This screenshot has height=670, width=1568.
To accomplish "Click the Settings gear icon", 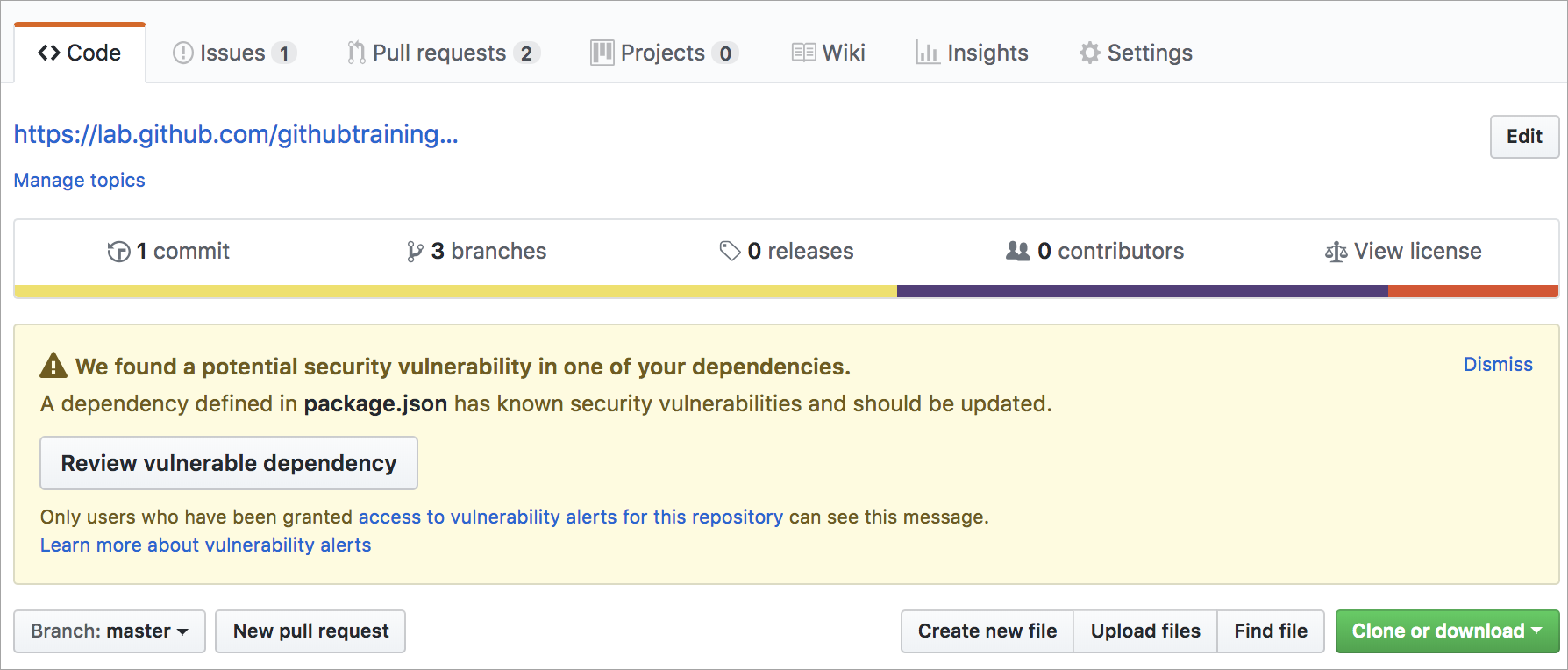I will 1088,53.
